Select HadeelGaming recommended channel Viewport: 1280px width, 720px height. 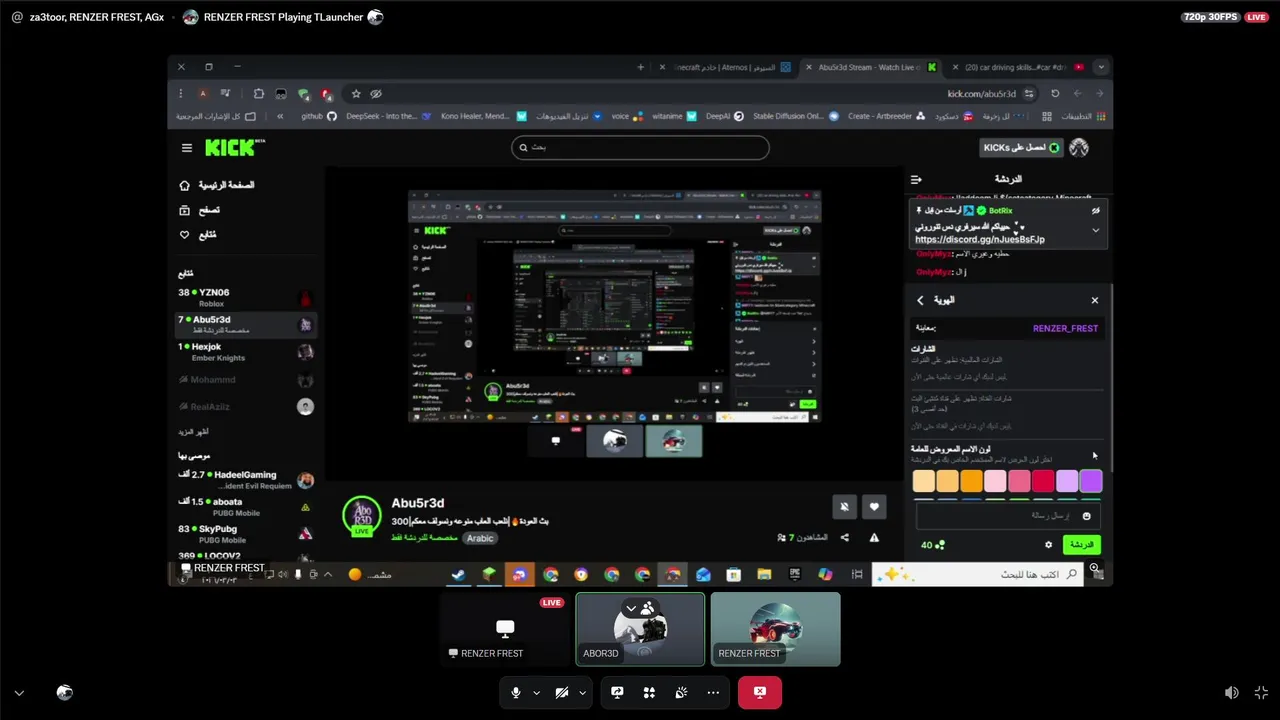[x=246, y=480]
